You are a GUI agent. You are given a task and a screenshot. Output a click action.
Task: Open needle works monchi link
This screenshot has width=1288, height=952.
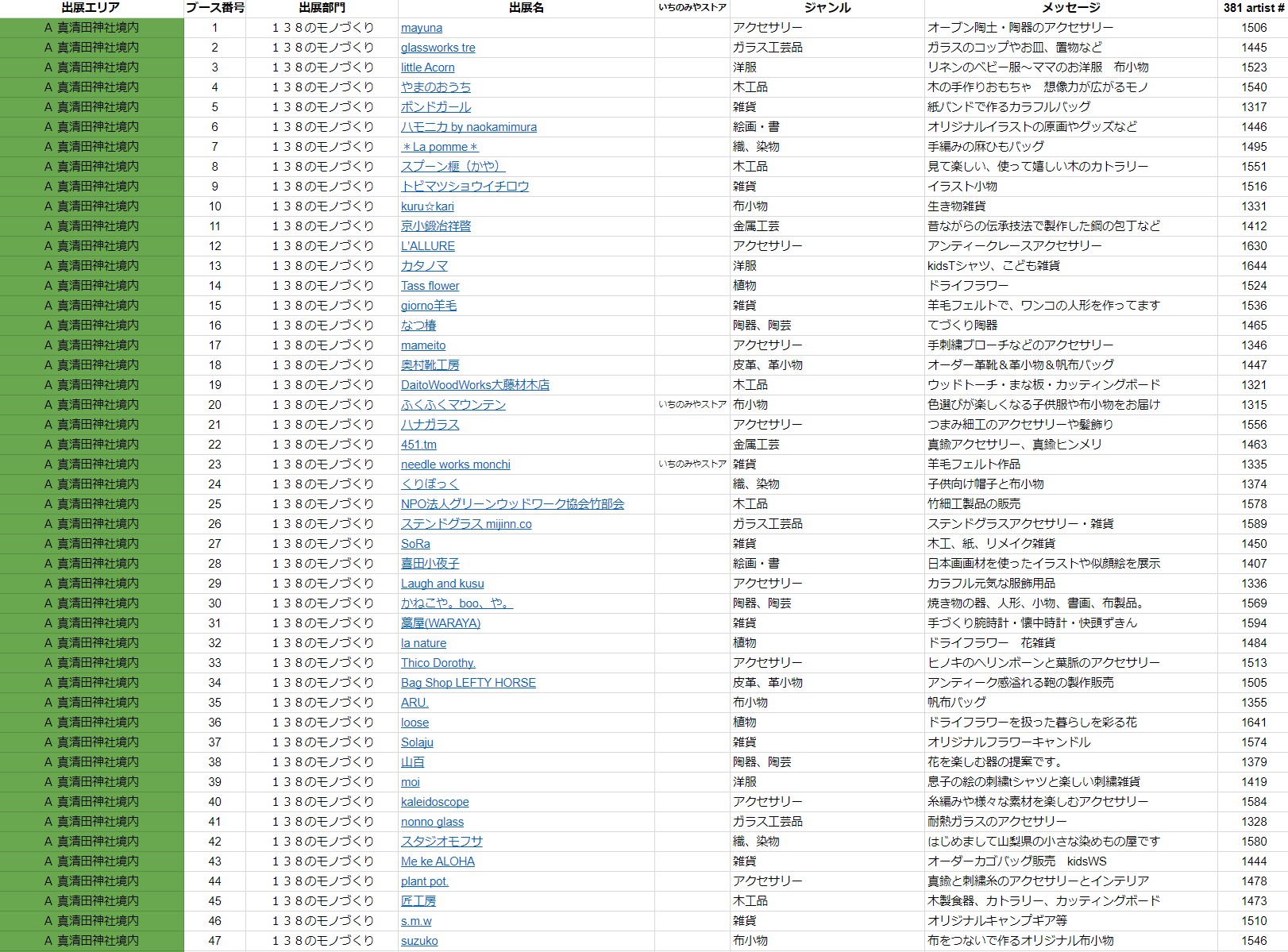[456, 464]
